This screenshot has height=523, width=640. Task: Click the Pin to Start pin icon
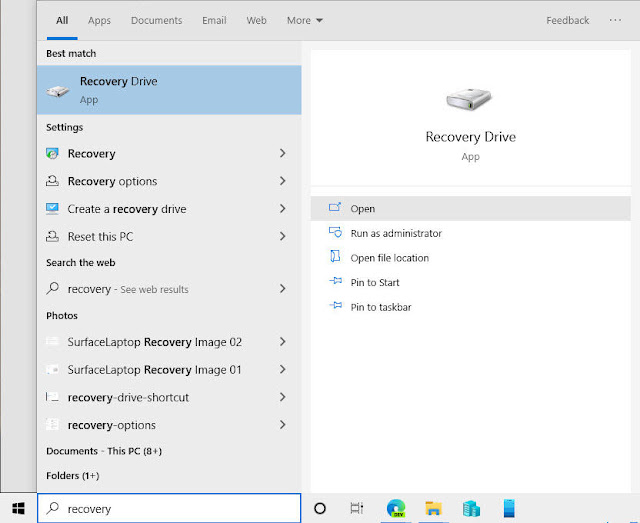point(336,281)
